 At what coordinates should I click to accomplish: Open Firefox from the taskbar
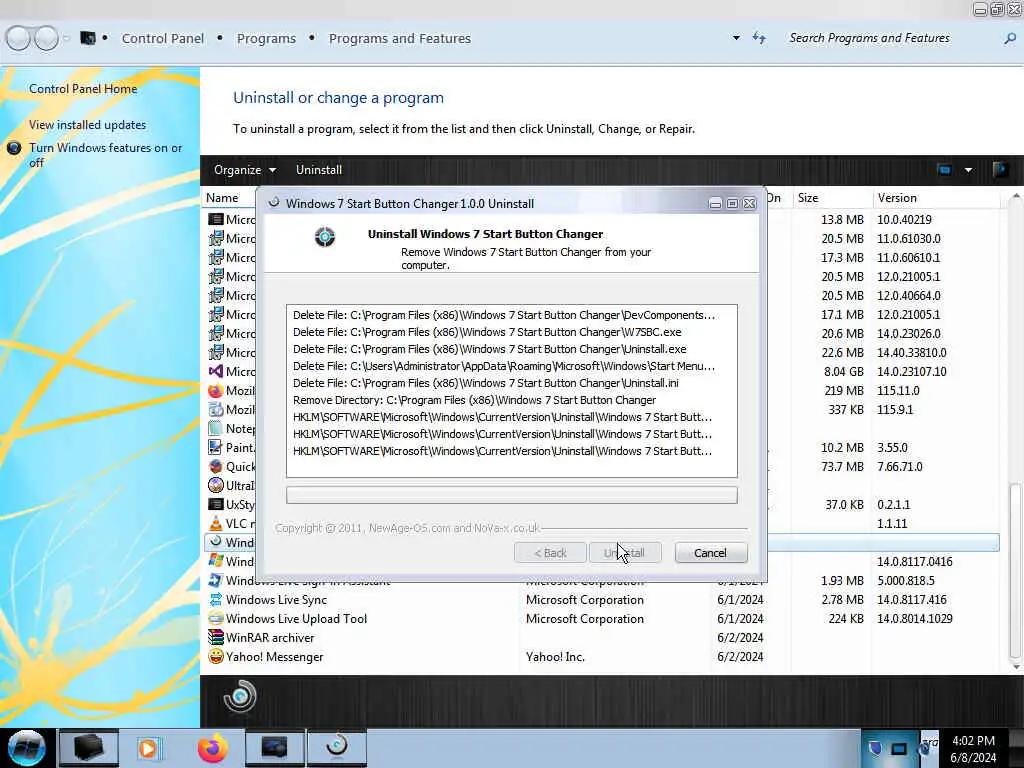(x=212, y=748)
